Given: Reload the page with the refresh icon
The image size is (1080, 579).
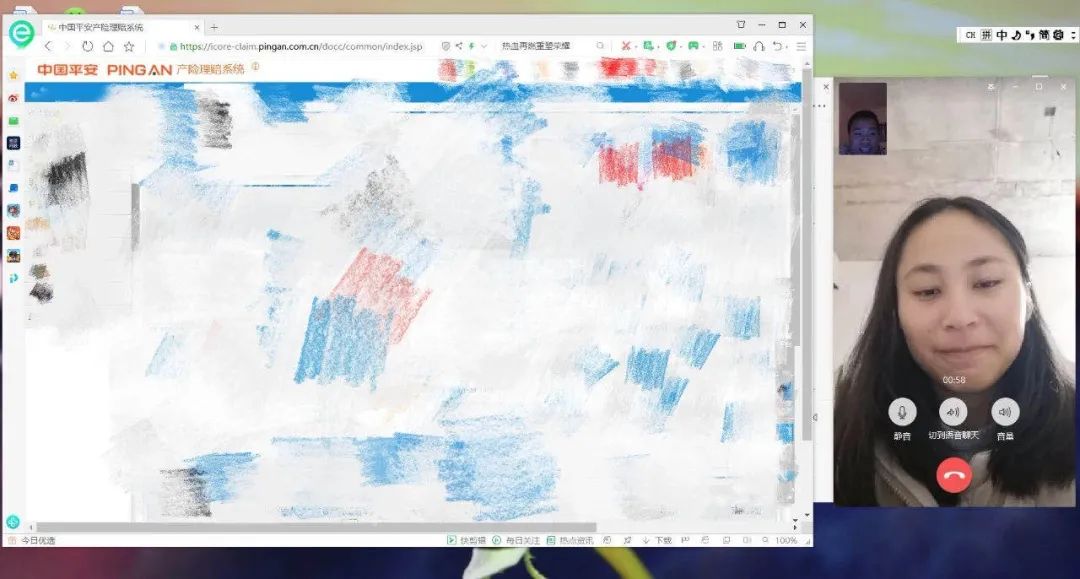Looking at the screenshot, I should [88, 46].
